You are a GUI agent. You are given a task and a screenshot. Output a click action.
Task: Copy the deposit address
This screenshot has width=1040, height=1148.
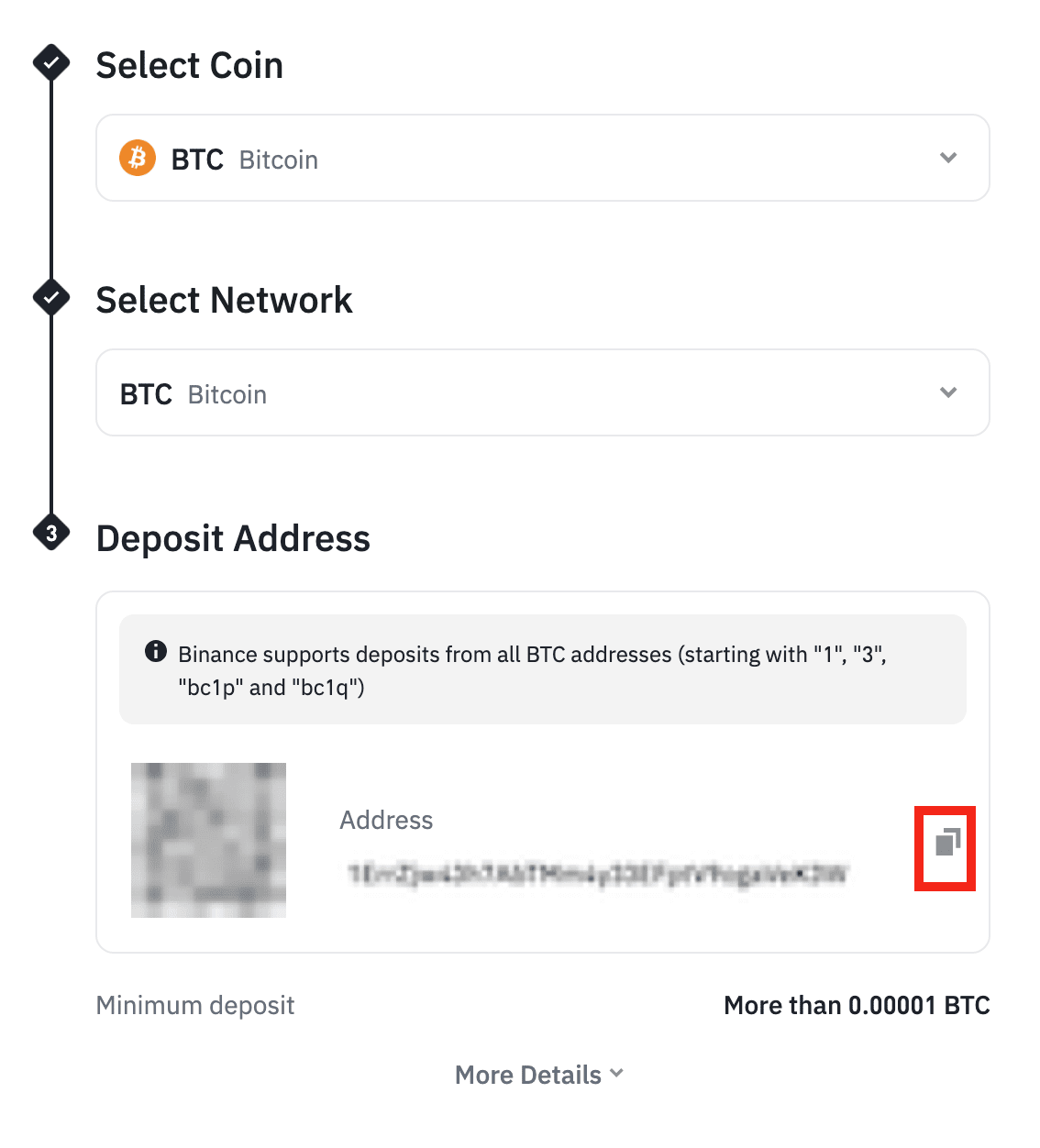point(946,843)
